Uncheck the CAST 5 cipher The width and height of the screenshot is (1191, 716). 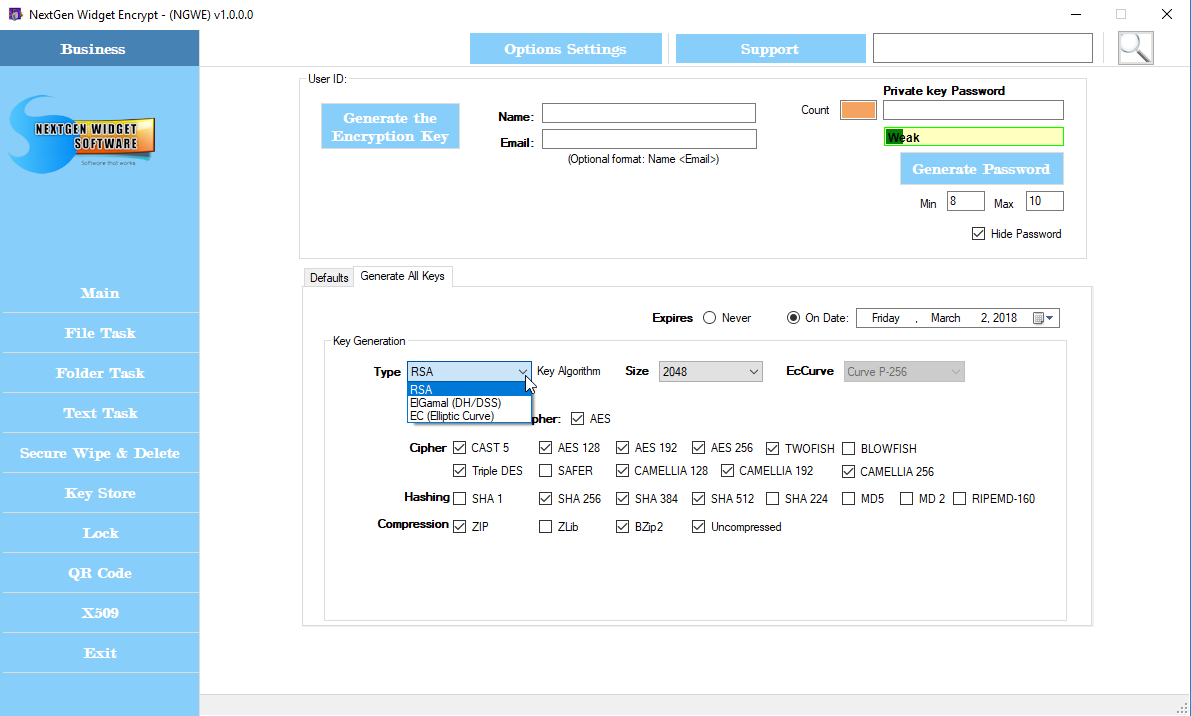pos(460,448)
